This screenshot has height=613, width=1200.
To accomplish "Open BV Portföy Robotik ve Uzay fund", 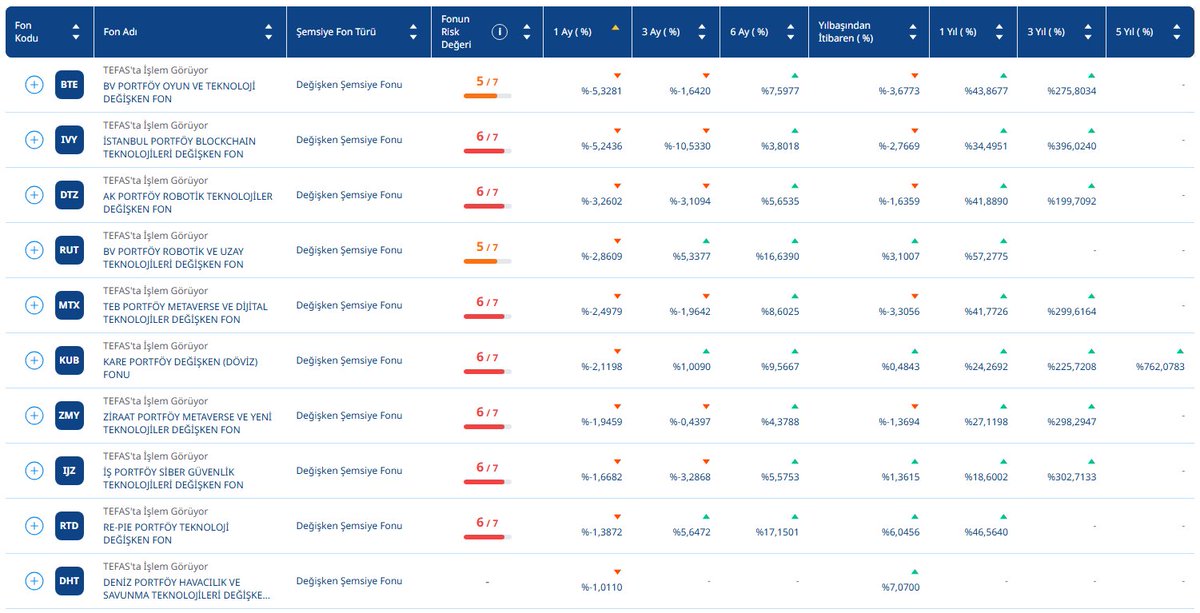I will point(174,257).
